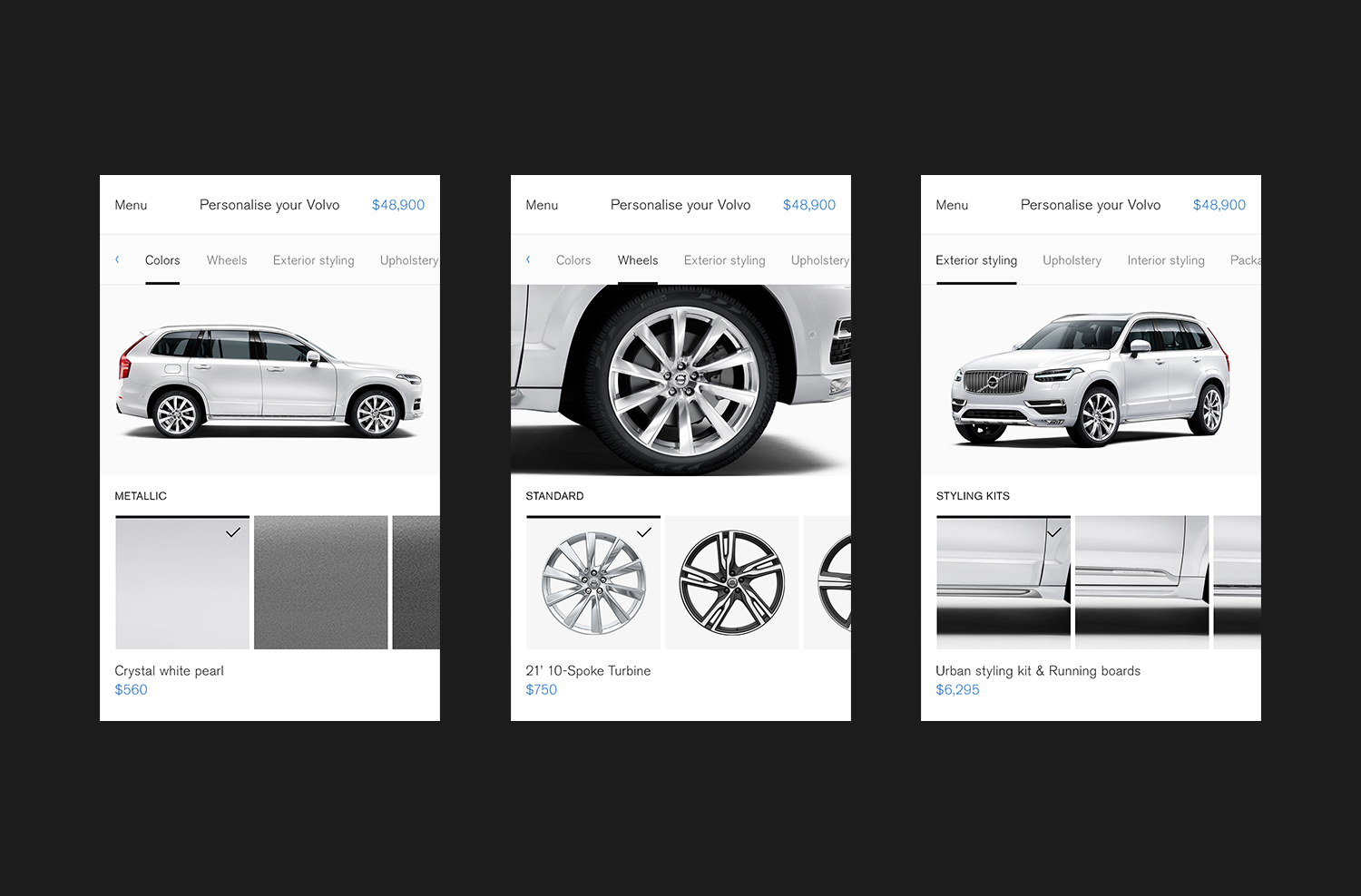Click 'Urban styling kit & Running boards' label
The height and width of the screenshot is (896, 1361).
pyautogui.click(x=1038, y=671)
